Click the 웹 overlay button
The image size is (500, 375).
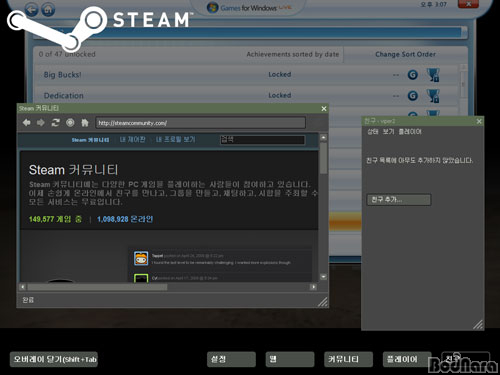point(290,359)
